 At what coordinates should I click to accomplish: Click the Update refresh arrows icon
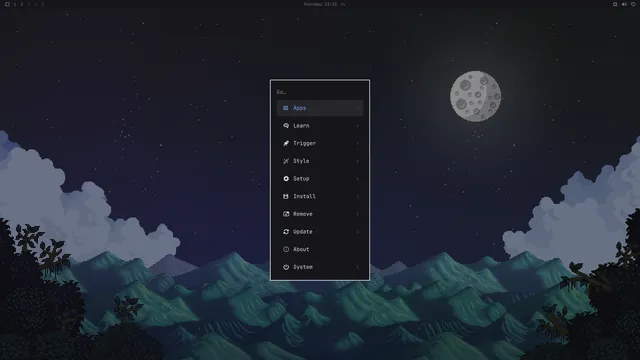click(x=286, y=231)
